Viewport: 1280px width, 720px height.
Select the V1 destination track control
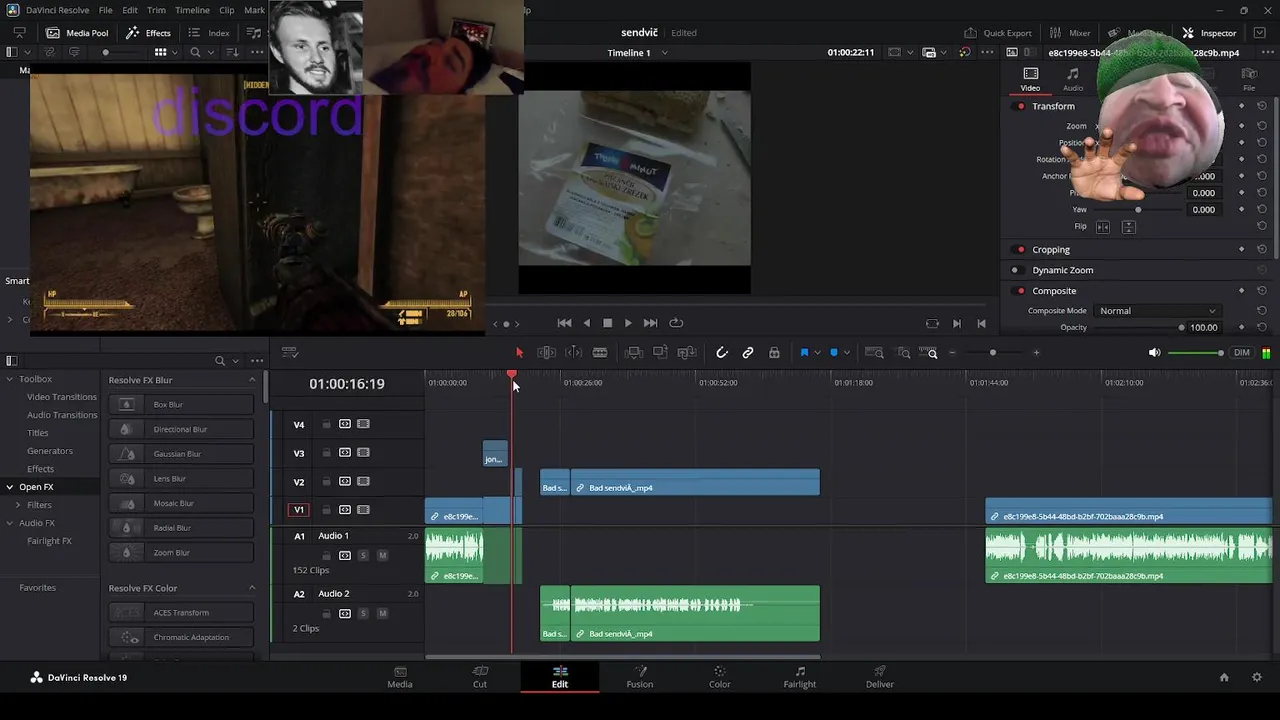click(x=298, y=510)
